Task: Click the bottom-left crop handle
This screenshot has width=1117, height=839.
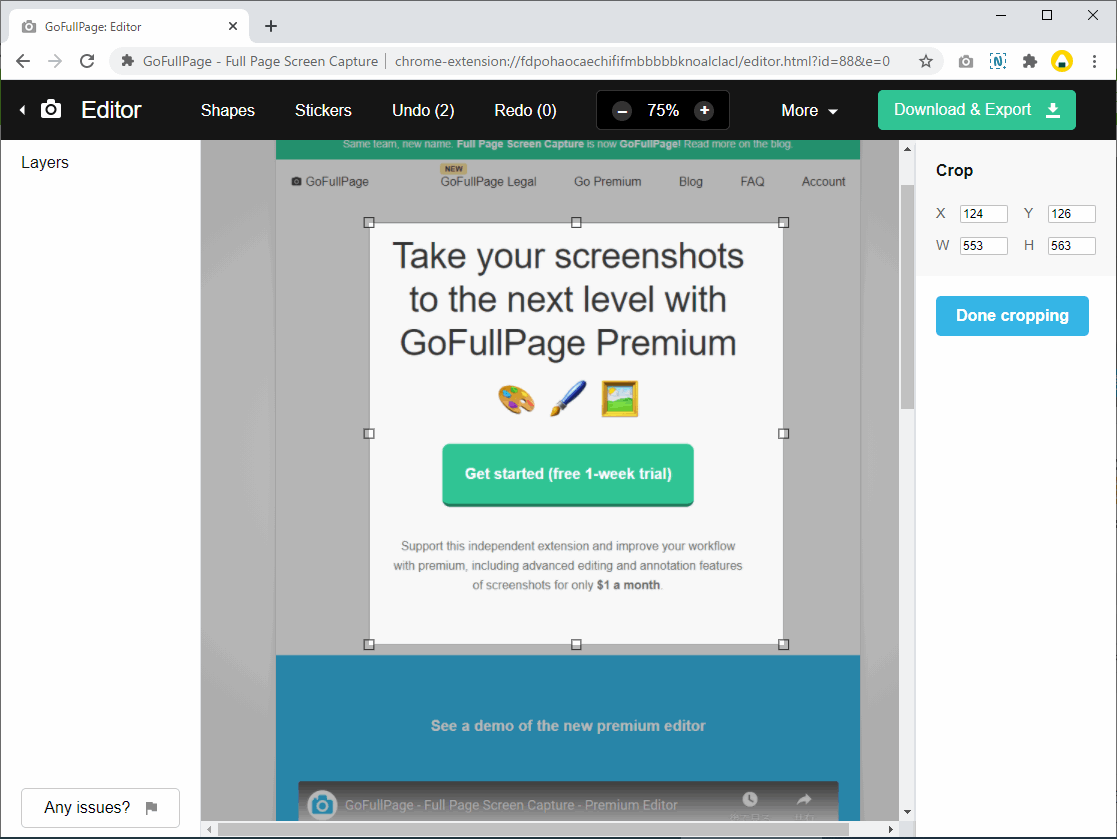Action: click(x=369, y=645)
